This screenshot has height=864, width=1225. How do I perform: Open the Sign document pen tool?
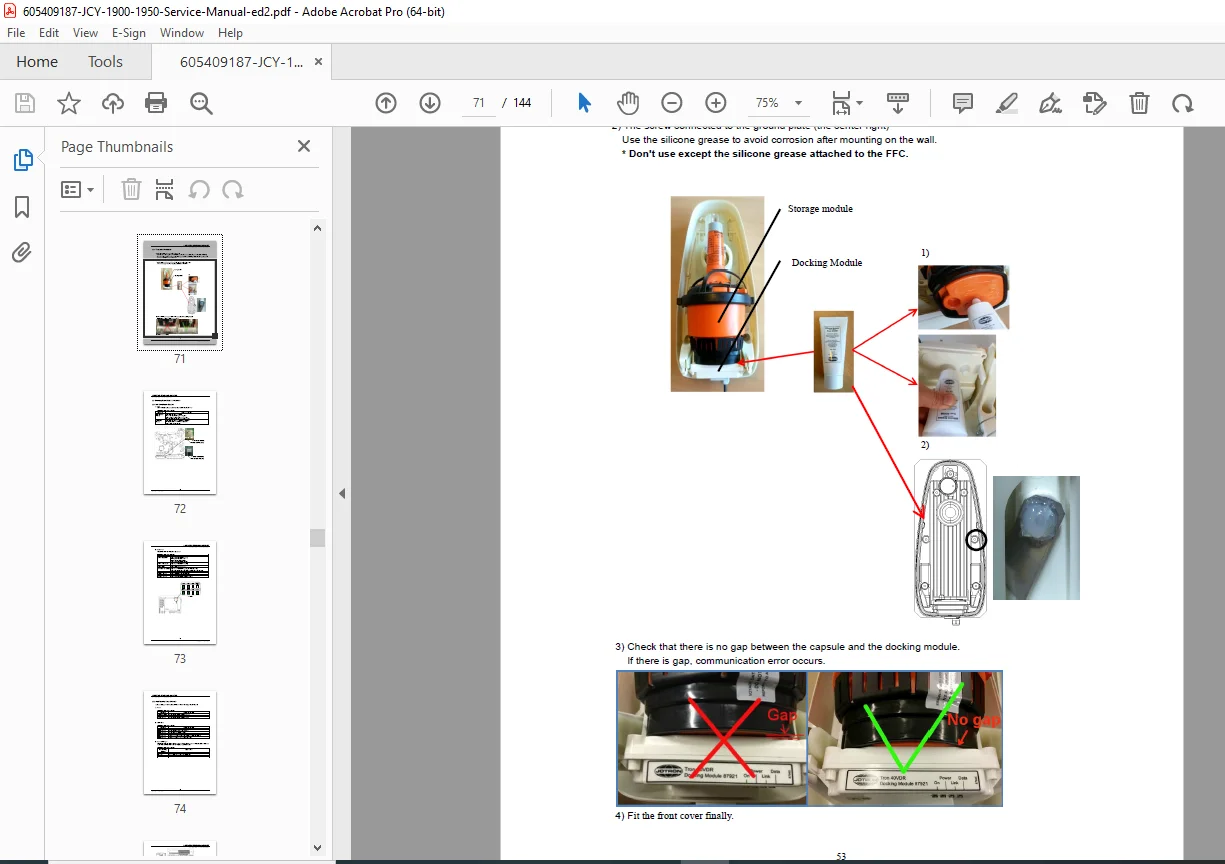pos(1050,103)
